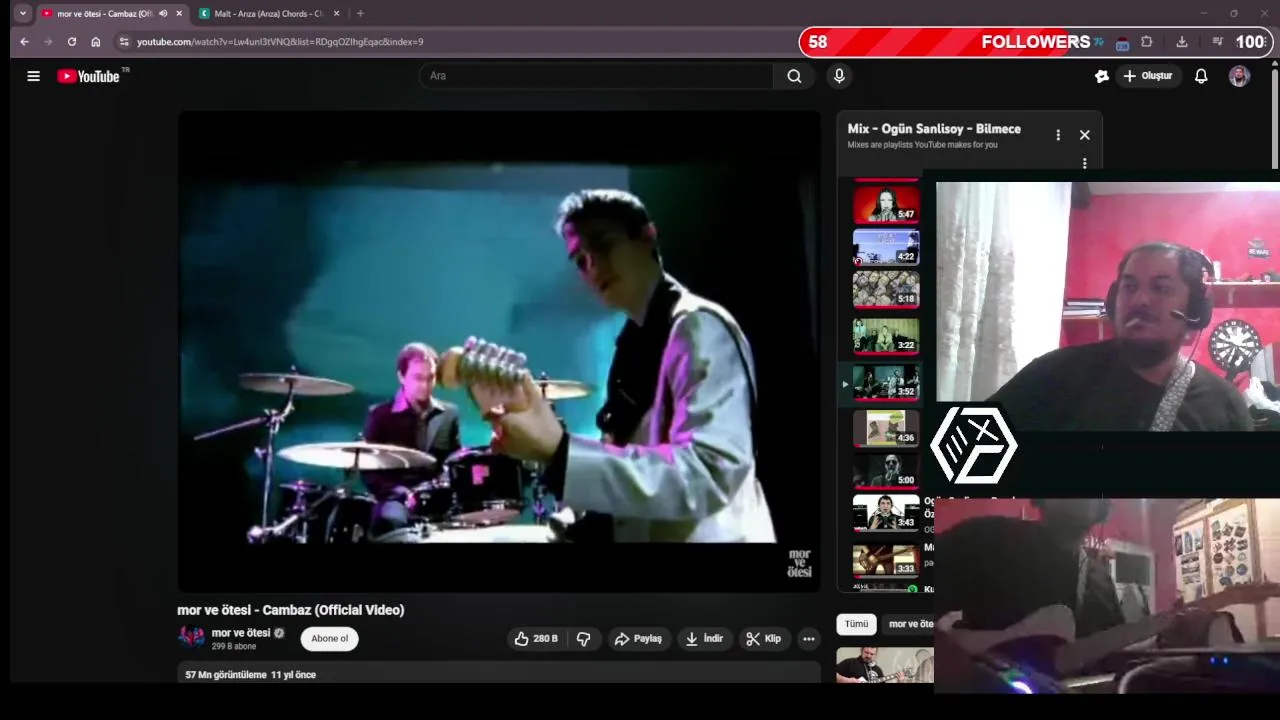Open Chrome media controls icon
The image size is (1280, 720).
pyautogui.click(x=1217, y=42)
